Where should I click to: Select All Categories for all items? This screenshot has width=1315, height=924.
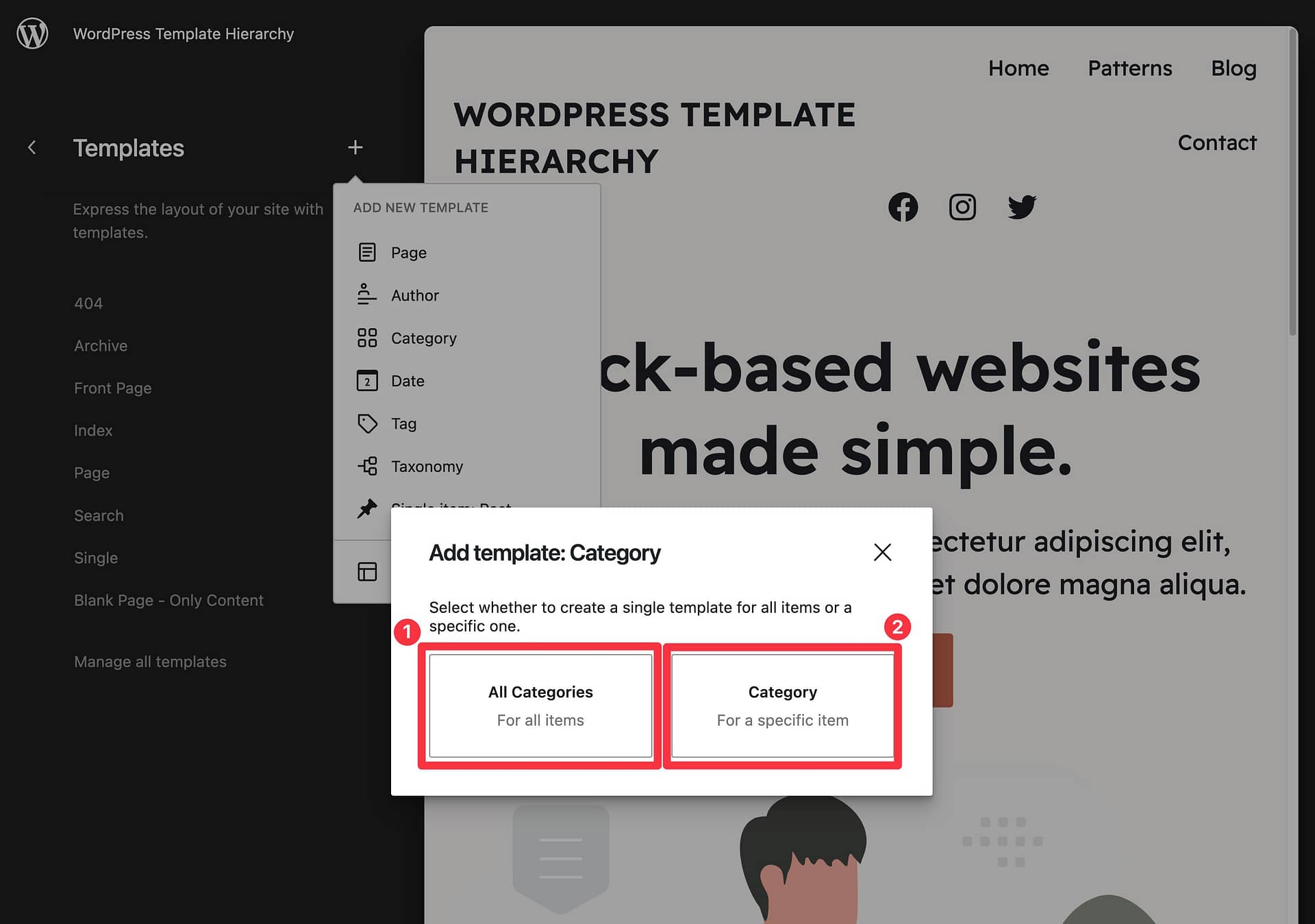pos(540,705)
